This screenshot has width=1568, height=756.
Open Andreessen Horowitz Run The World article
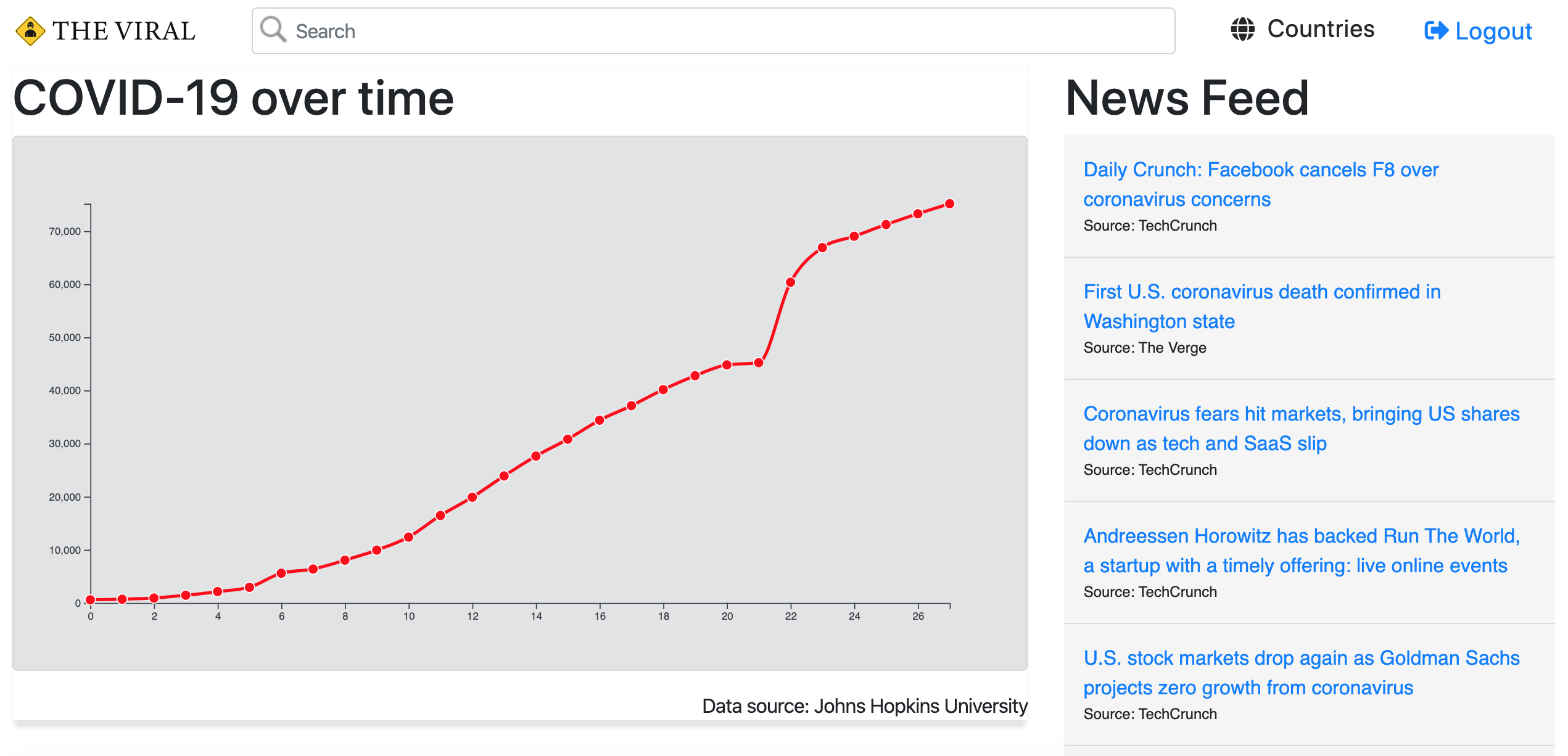(x=1302, y=551)
